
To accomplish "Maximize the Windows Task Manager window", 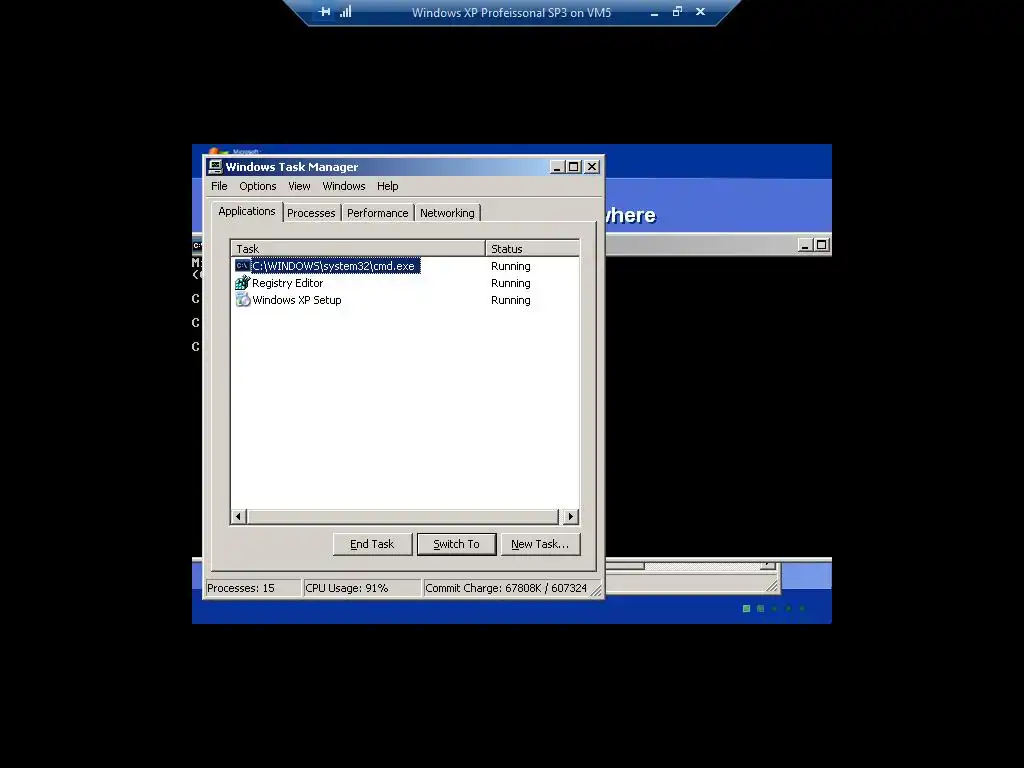I will point(573,167).
